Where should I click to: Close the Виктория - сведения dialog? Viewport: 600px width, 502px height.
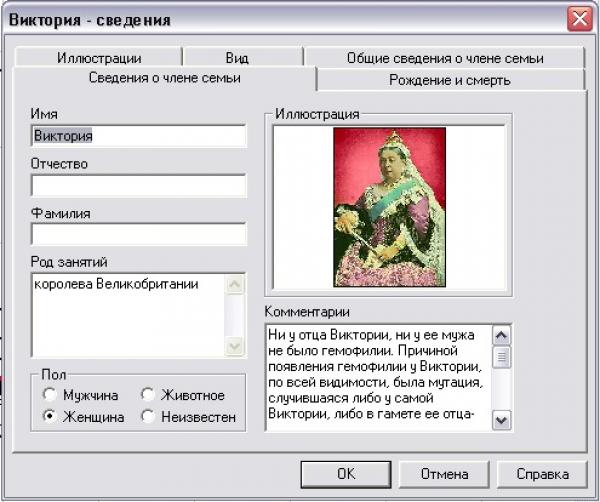579,18
